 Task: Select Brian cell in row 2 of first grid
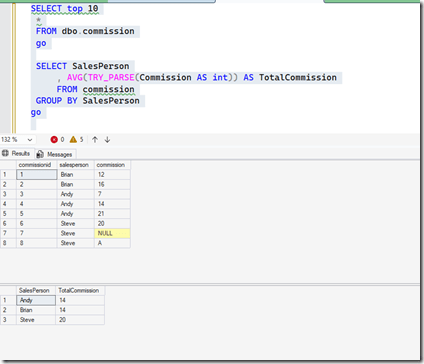coord(75,184)
